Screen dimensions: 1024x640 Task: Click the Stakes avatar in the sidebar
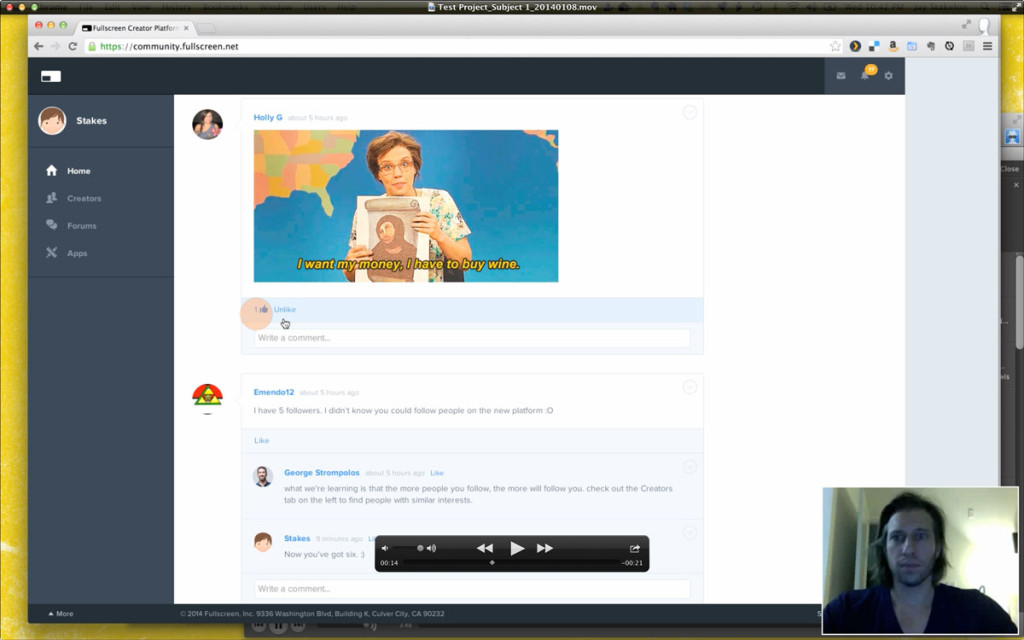click(52, 121)
